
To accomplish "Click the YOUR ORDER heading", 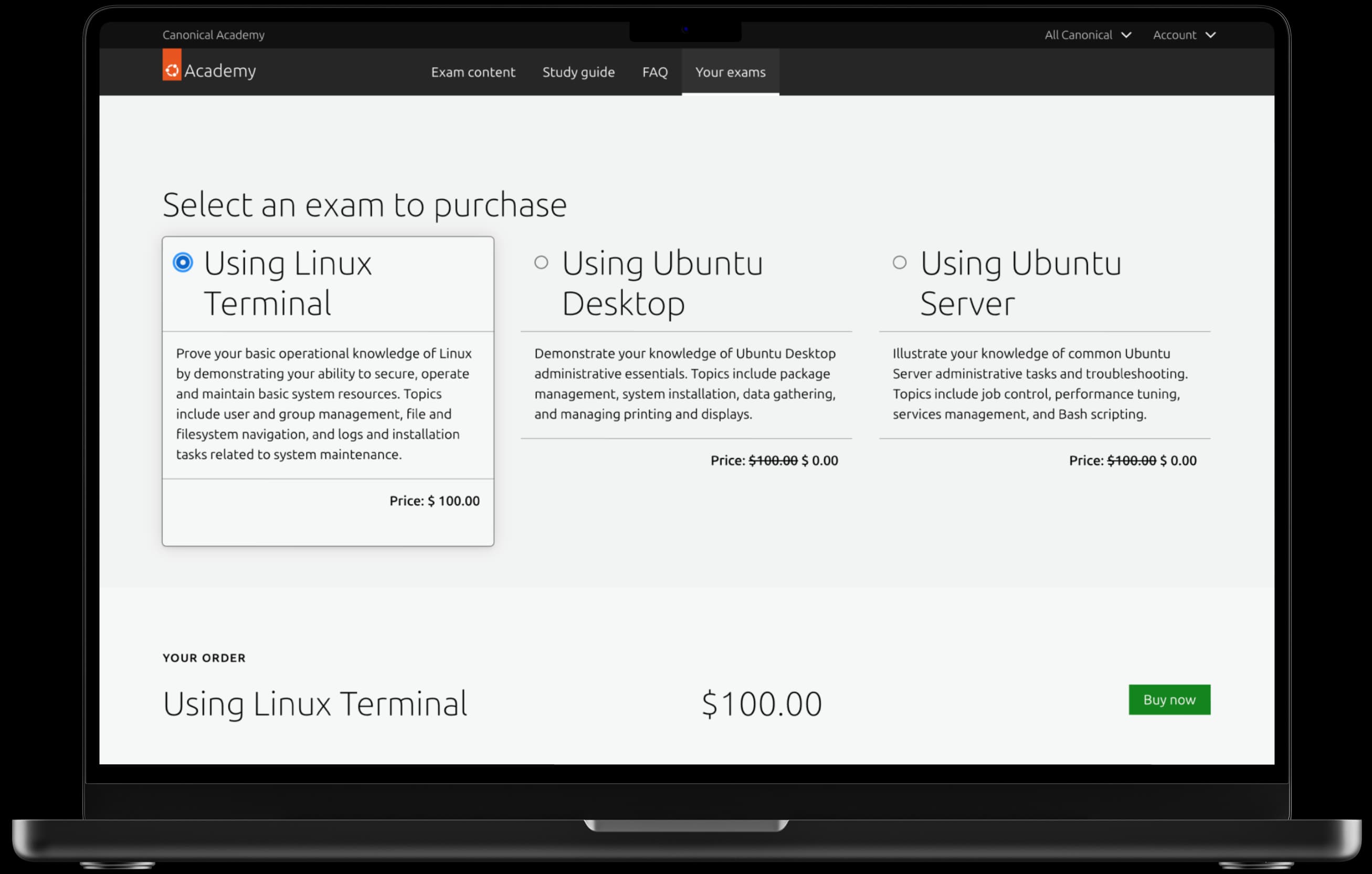I will click(x=204, y=658).
